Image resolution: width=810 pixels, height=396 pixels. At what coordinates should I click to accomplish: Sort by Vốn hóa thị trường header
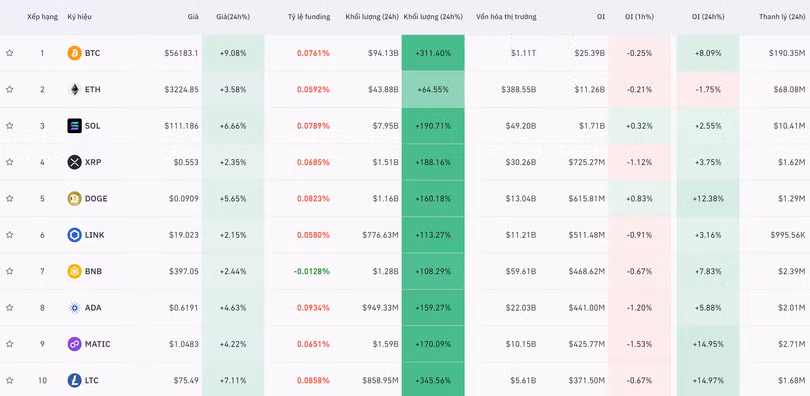[506, 17]
